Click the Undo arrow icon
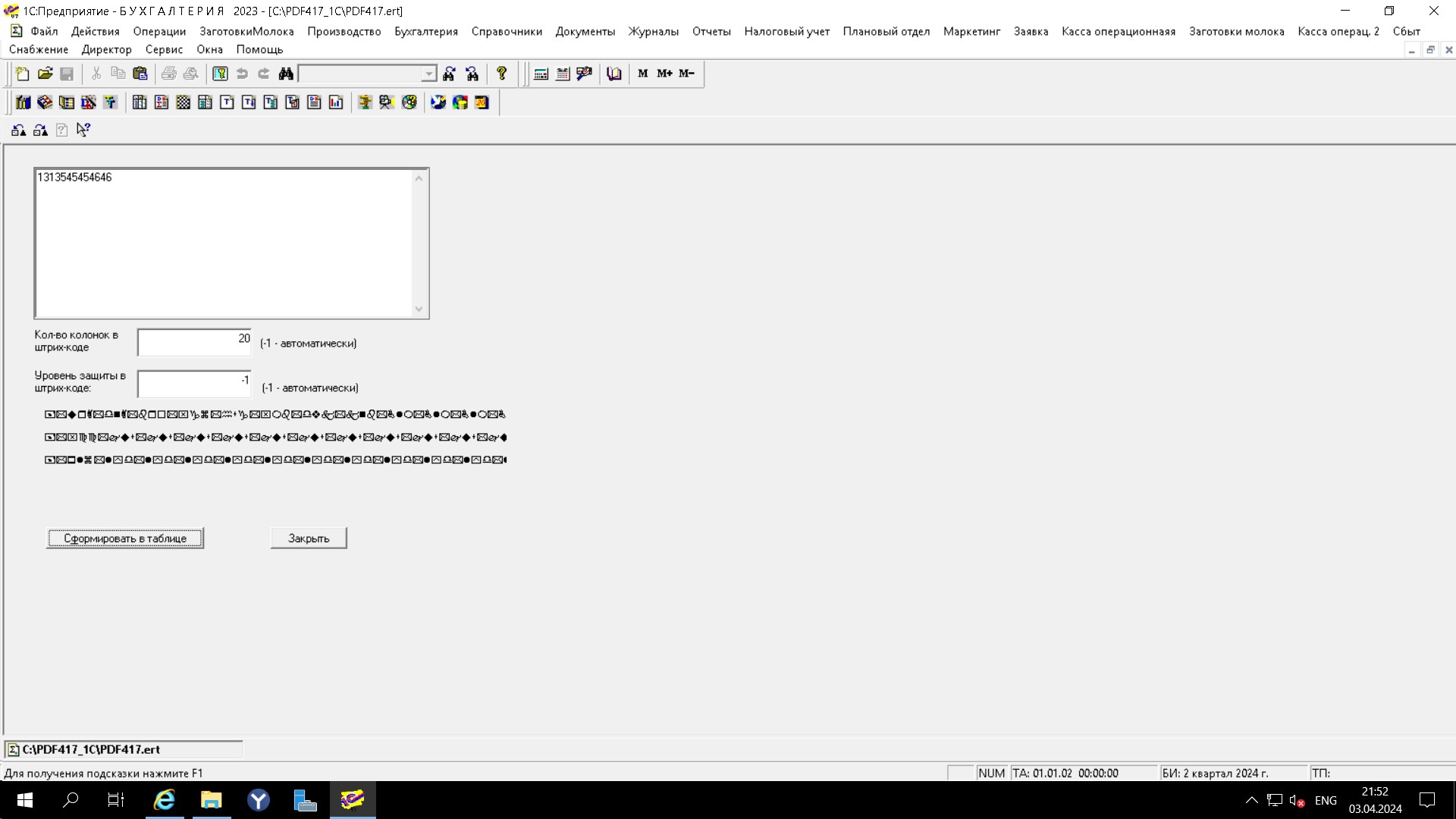 (242, 74)
